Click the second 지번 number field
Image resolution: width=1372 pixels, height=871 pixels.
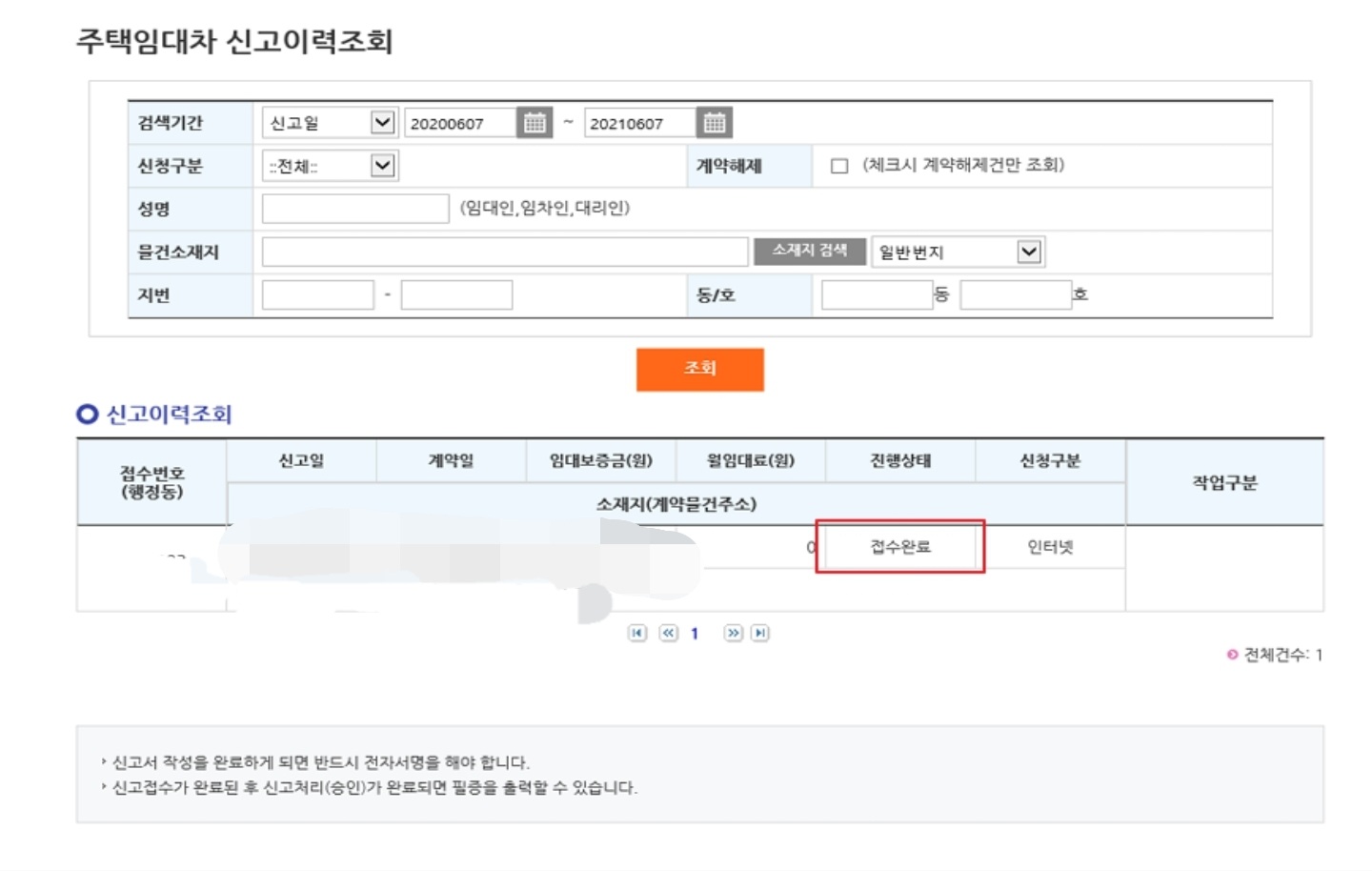(456, 294)
